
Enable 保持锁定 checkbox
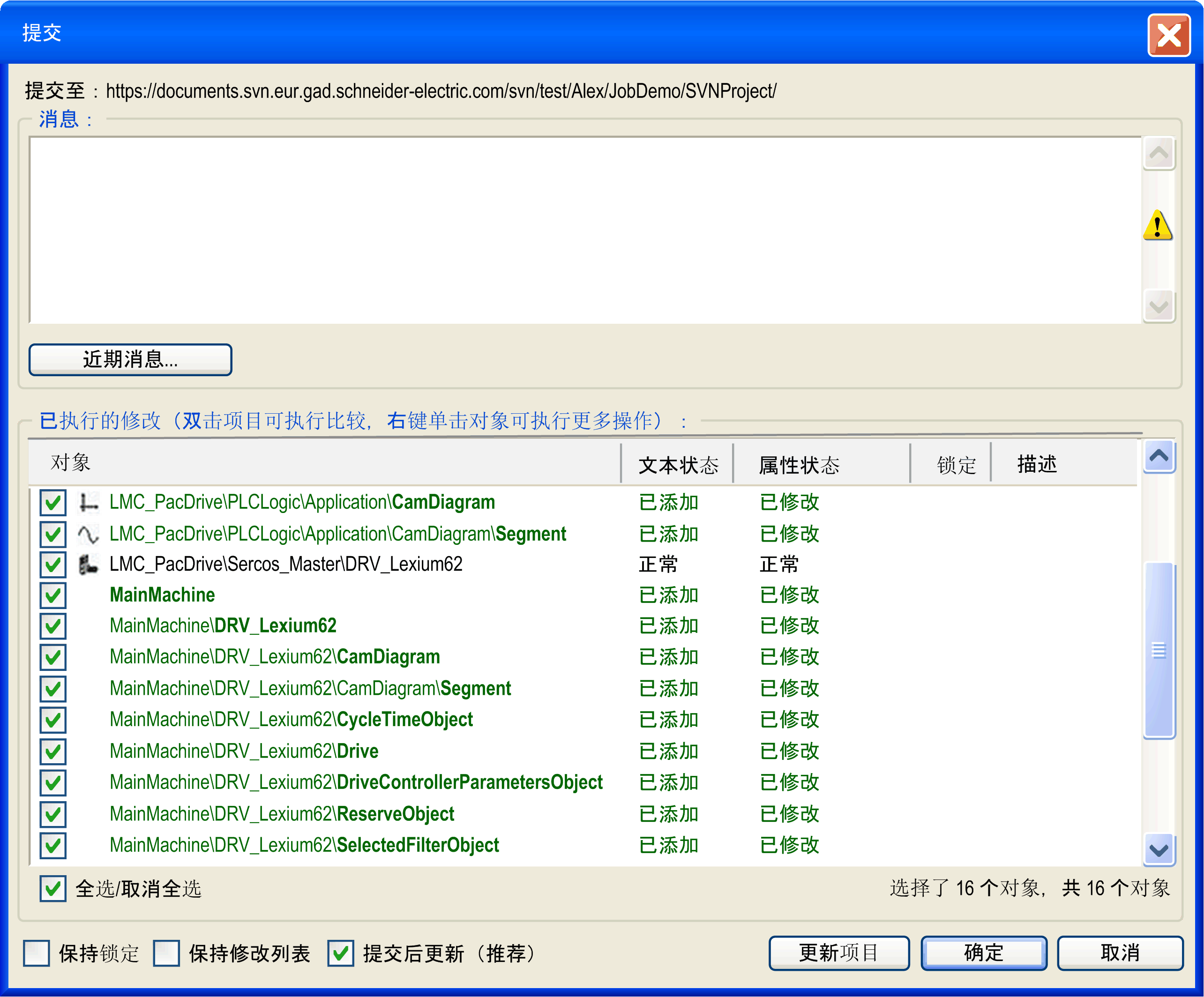pyautogui.click(x=37, y=953)
